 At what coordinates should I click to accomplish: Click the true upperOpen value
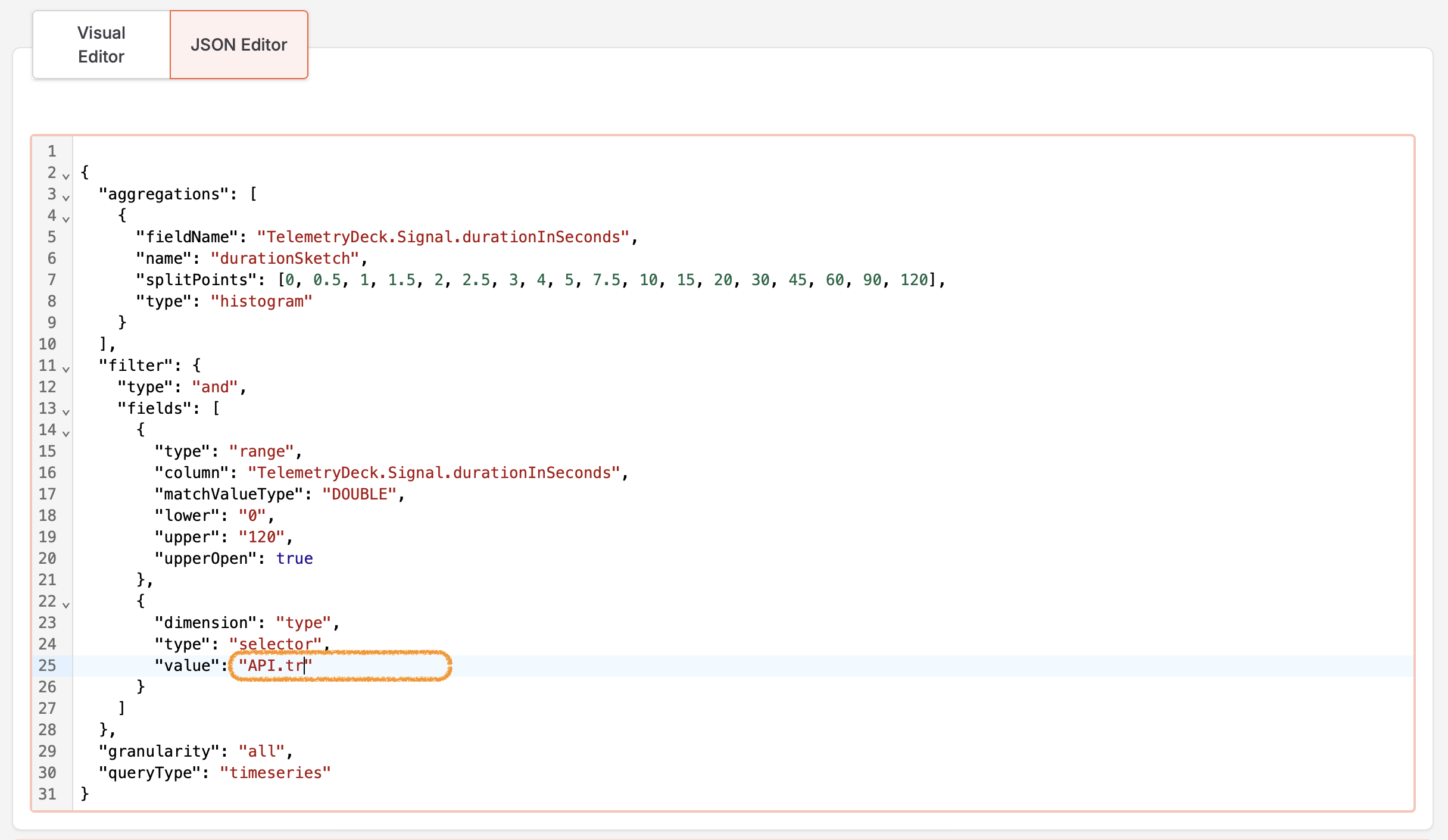pyautogui.click(x=294, y=558)
